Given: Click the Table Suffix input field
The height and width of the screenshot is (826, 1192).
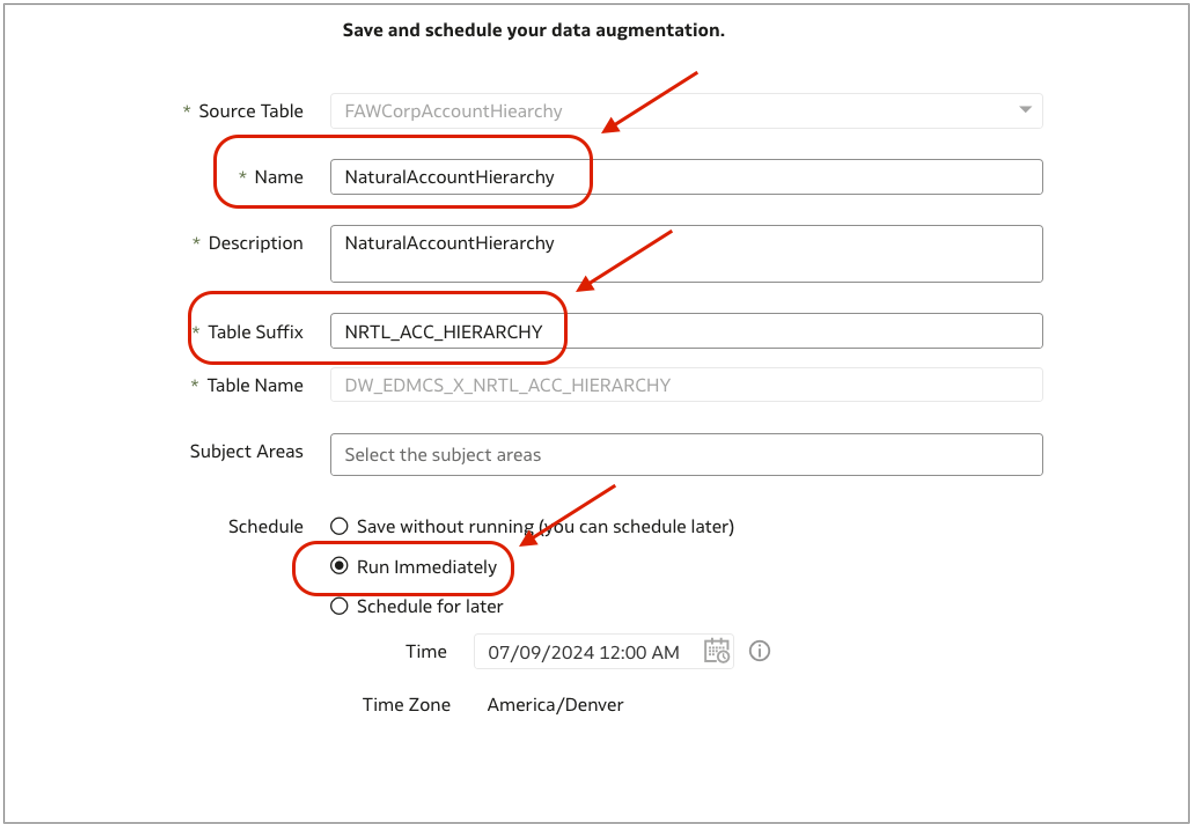Looking at the screenshot, I should (x=686, y=331).
